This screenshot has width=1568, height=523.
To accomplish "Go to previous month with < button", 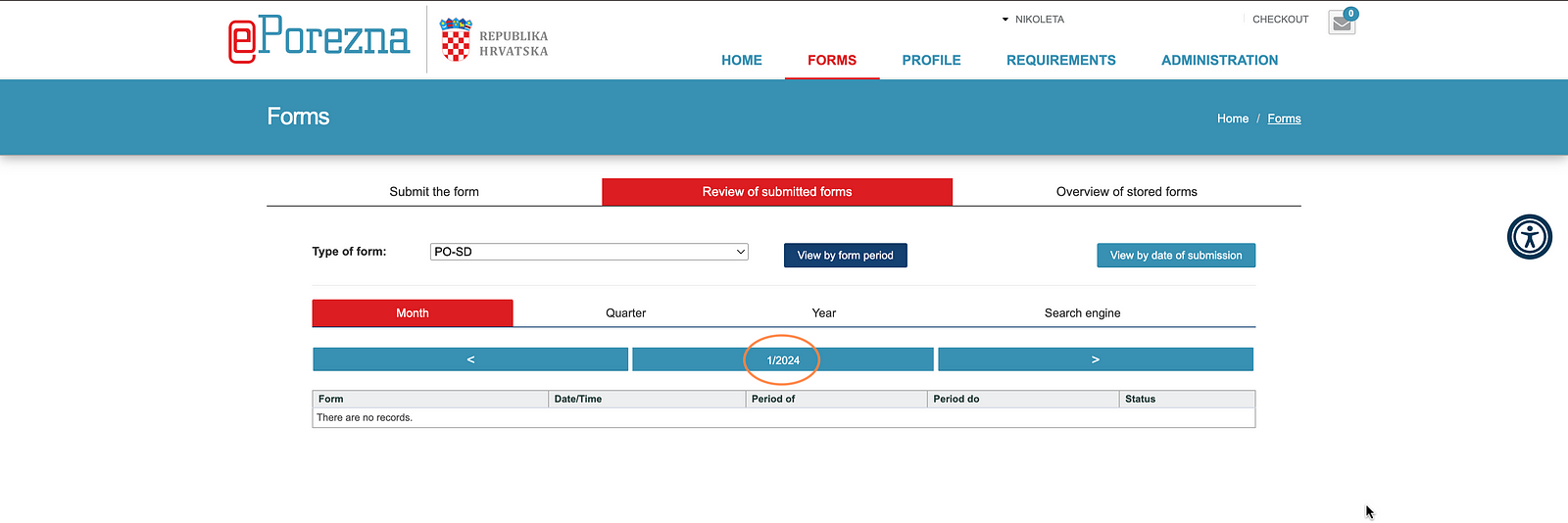I will [x=470, y=359].
